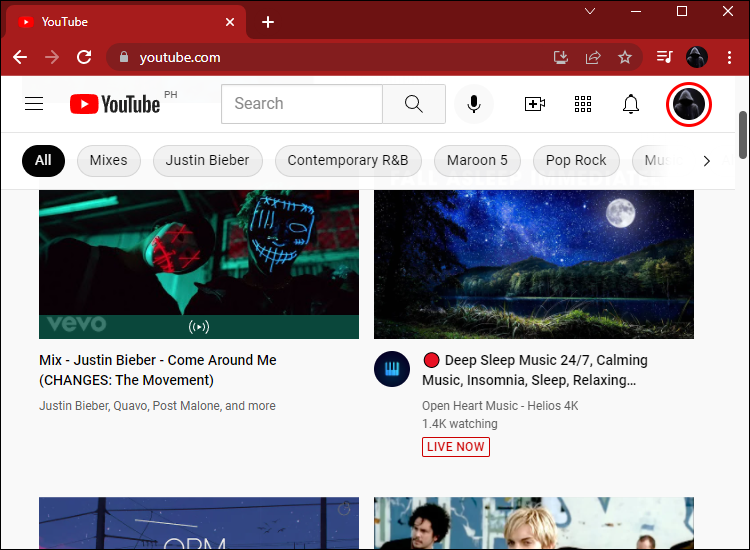Open Open Heart Music - Helios 4K channel

(500, 406)
